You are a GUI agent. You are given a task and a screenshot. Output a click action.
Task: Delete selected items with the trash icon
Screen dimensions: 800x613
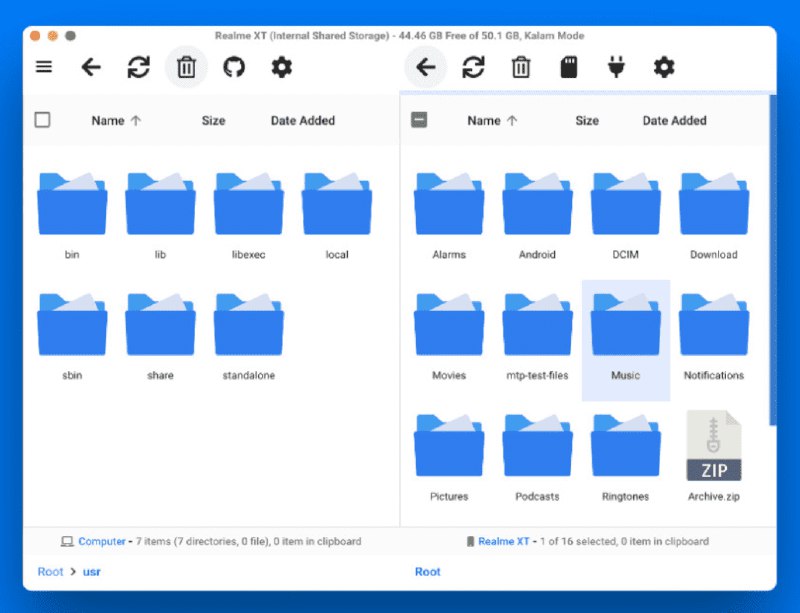coord(186,67)
